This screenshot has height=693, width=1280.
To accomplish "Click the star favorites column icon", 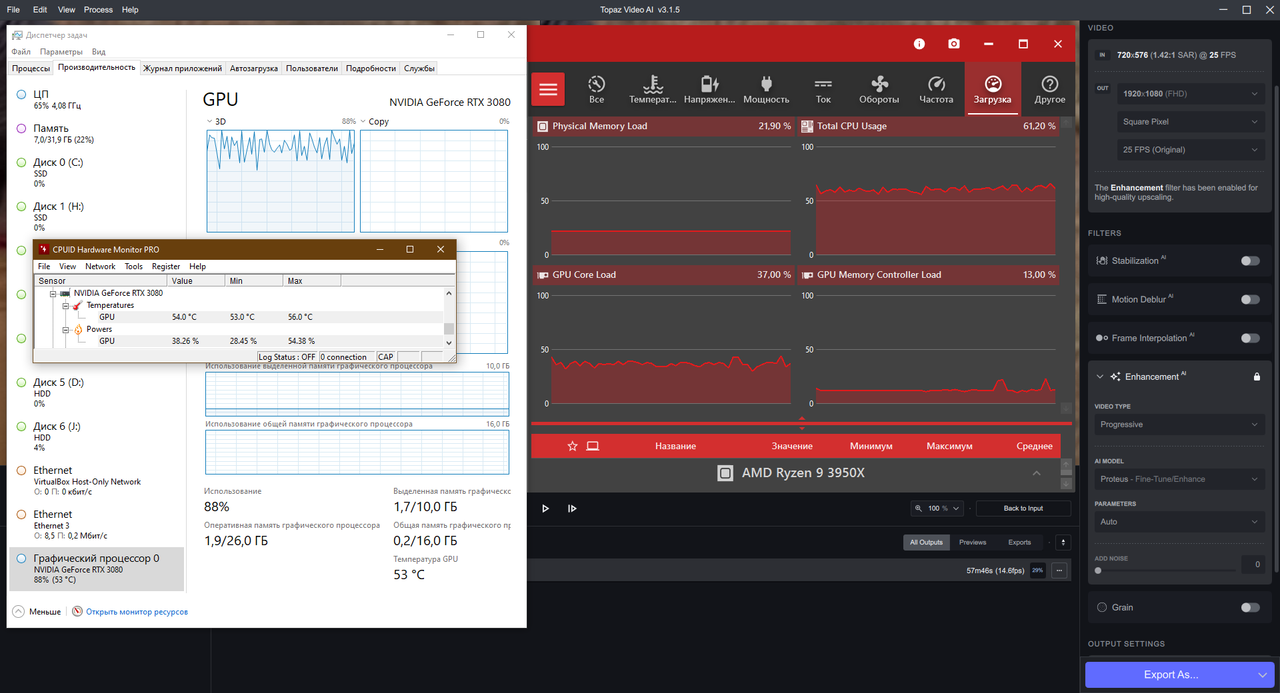I will tap(572, 446).
